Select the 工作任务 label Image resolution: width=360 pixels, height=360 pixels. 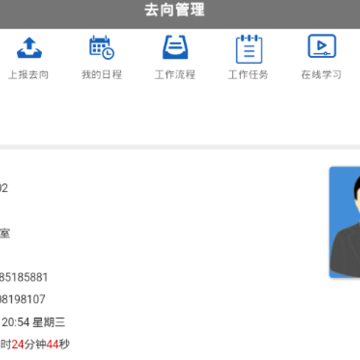(x=248, y=75)
